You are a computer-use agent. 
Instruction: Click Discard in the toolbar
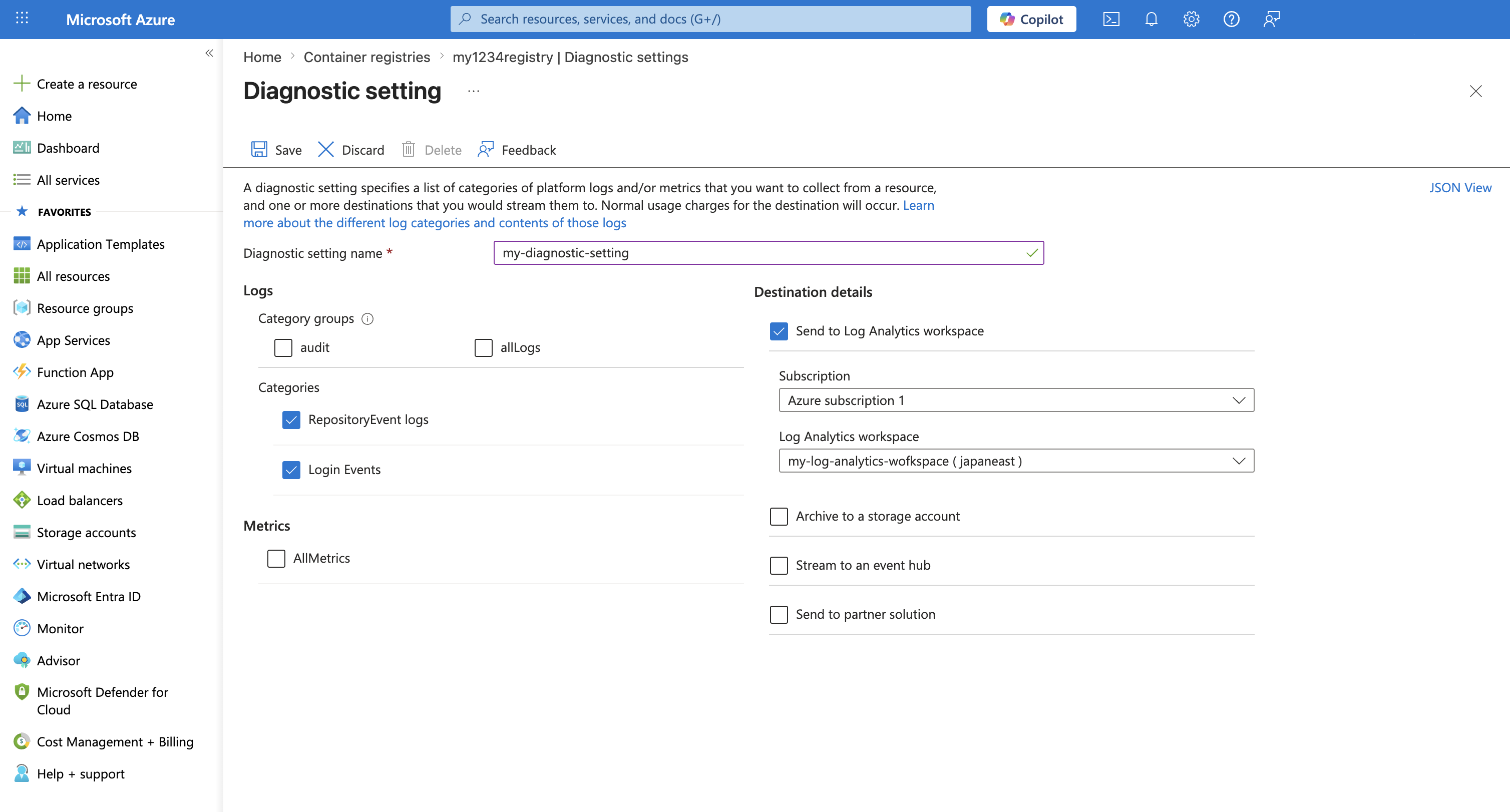point(350,150)
